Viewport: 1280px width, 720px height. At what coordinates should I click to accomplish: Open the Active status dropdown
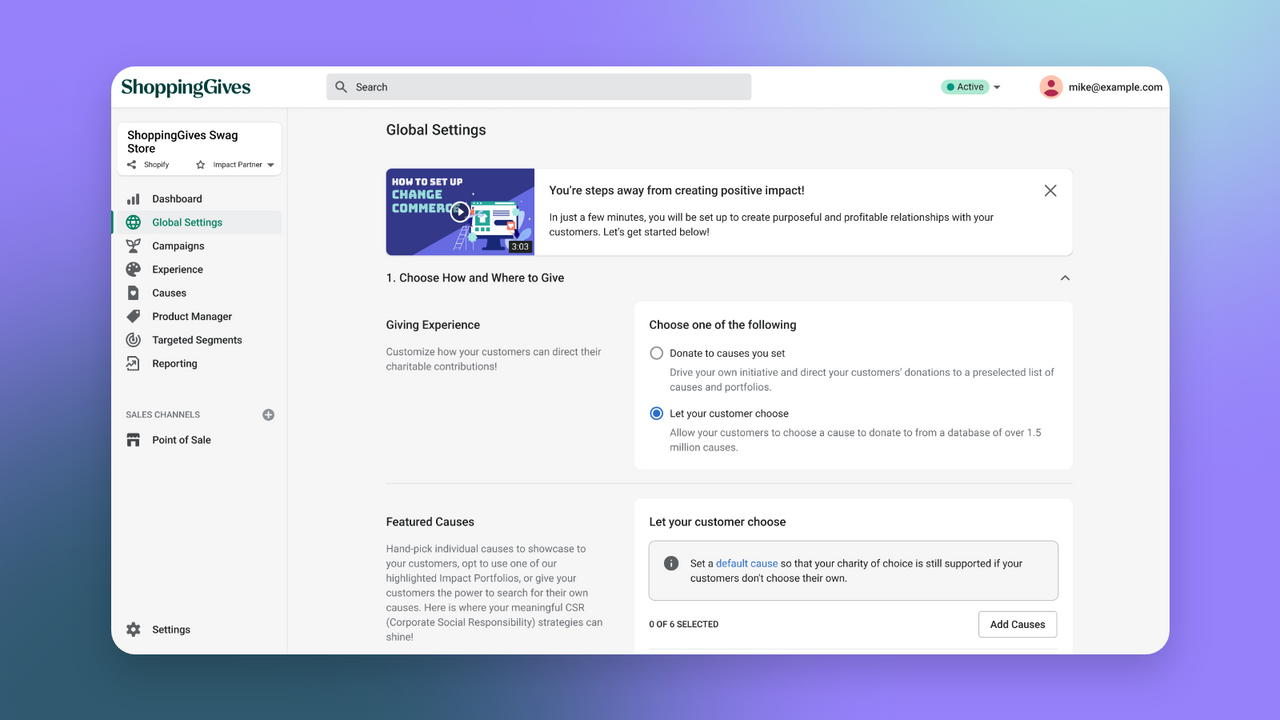pos(971,87)
